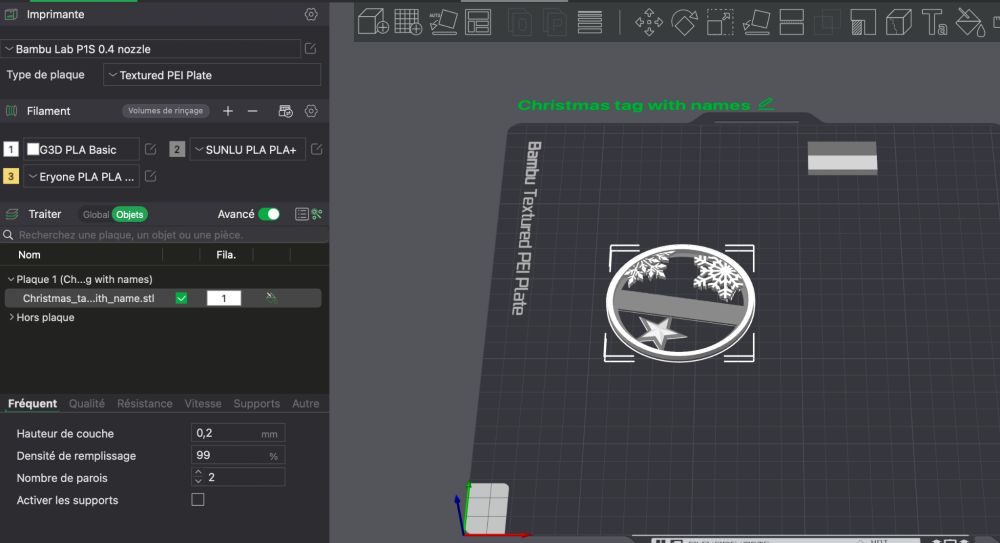Click the Auto orient icon
1000x543 pixels.
click(442, 22)
